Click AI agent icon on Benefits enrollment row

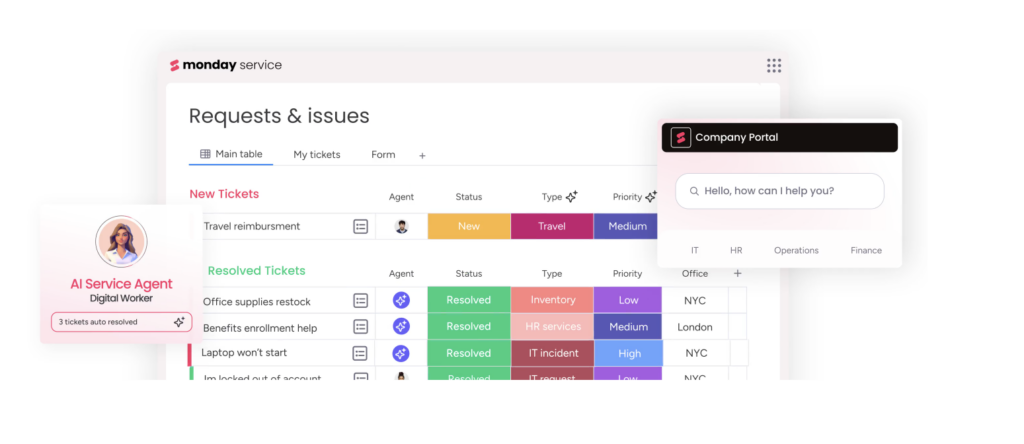tap(401, 326)
